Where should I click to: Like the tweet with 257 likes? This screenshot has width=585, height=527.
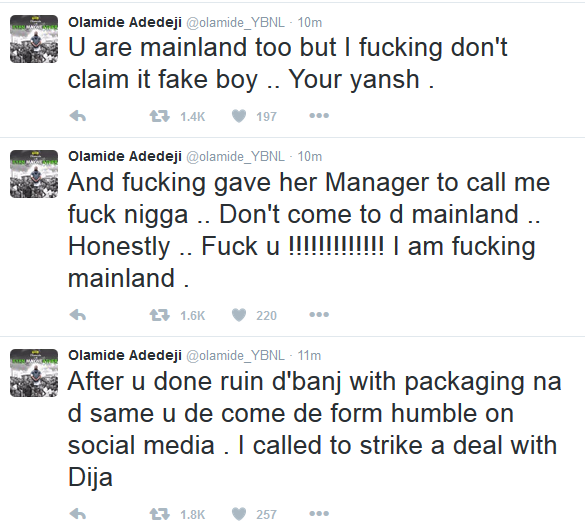(239, 514)
